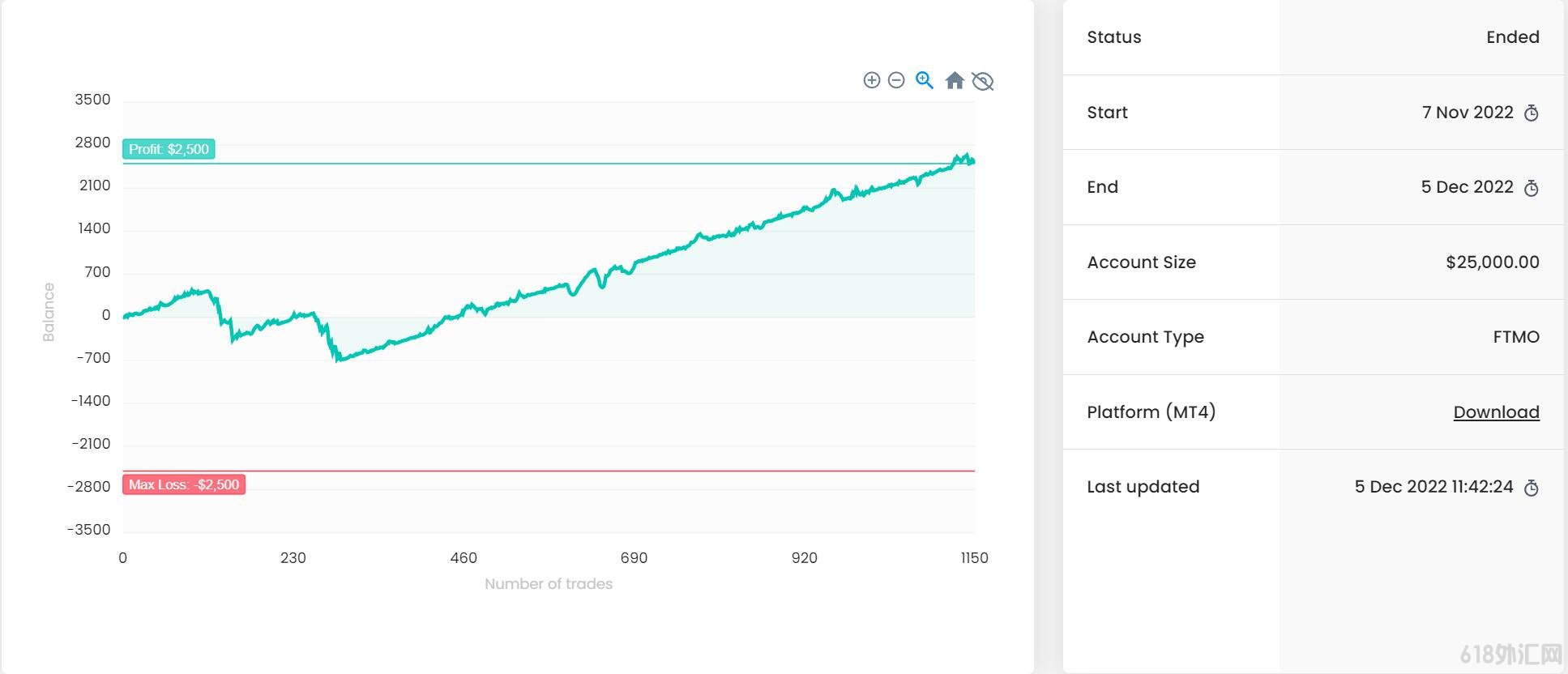Click the FTMO account type value
The width and height of the screenshot is (1568, 674).
tap(1516, 337)
